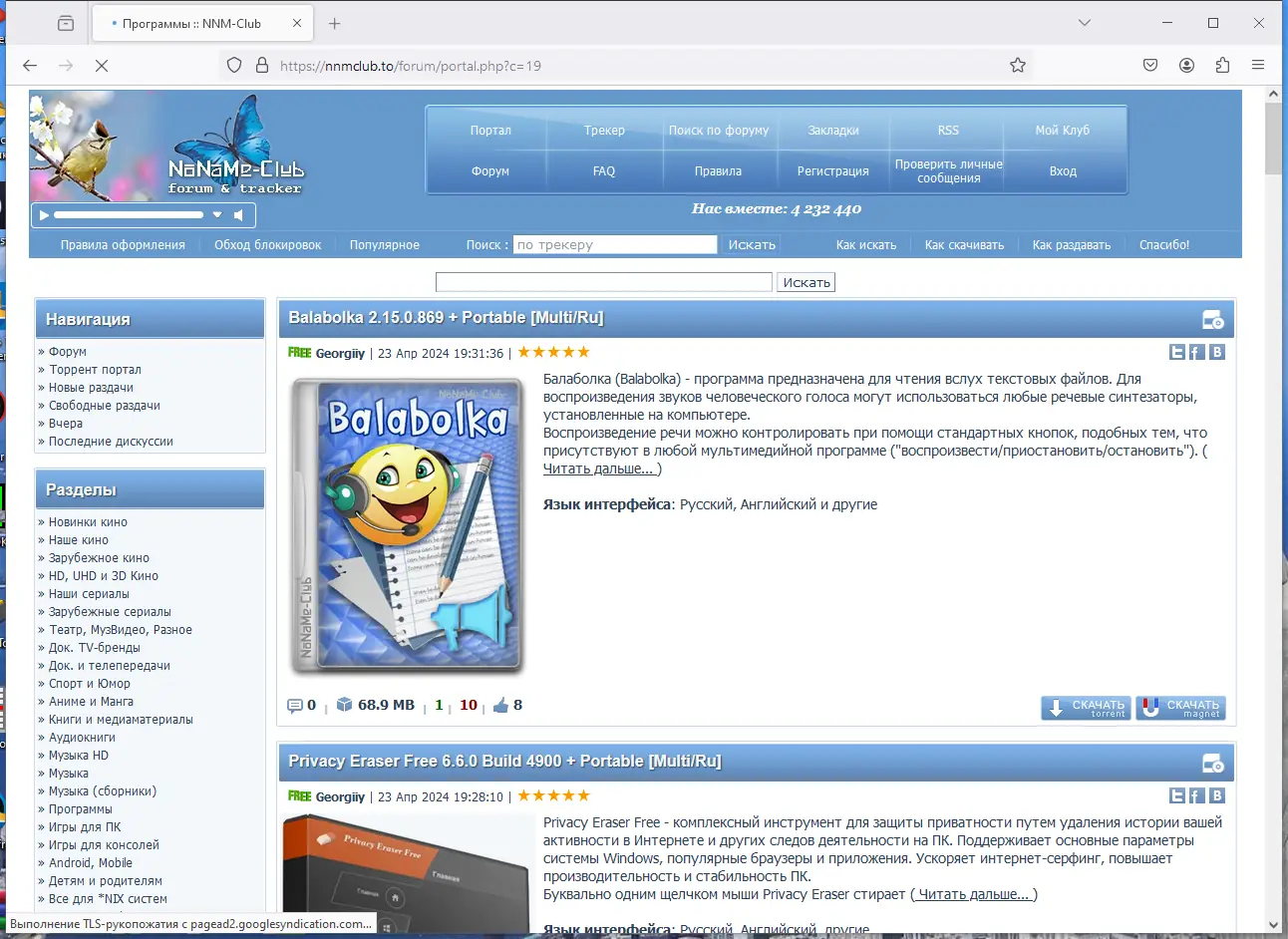The height and width of the screenshot is (939, 1288).
Task: Expand the audio player dropdown arrow
Action: pos(217,214)
